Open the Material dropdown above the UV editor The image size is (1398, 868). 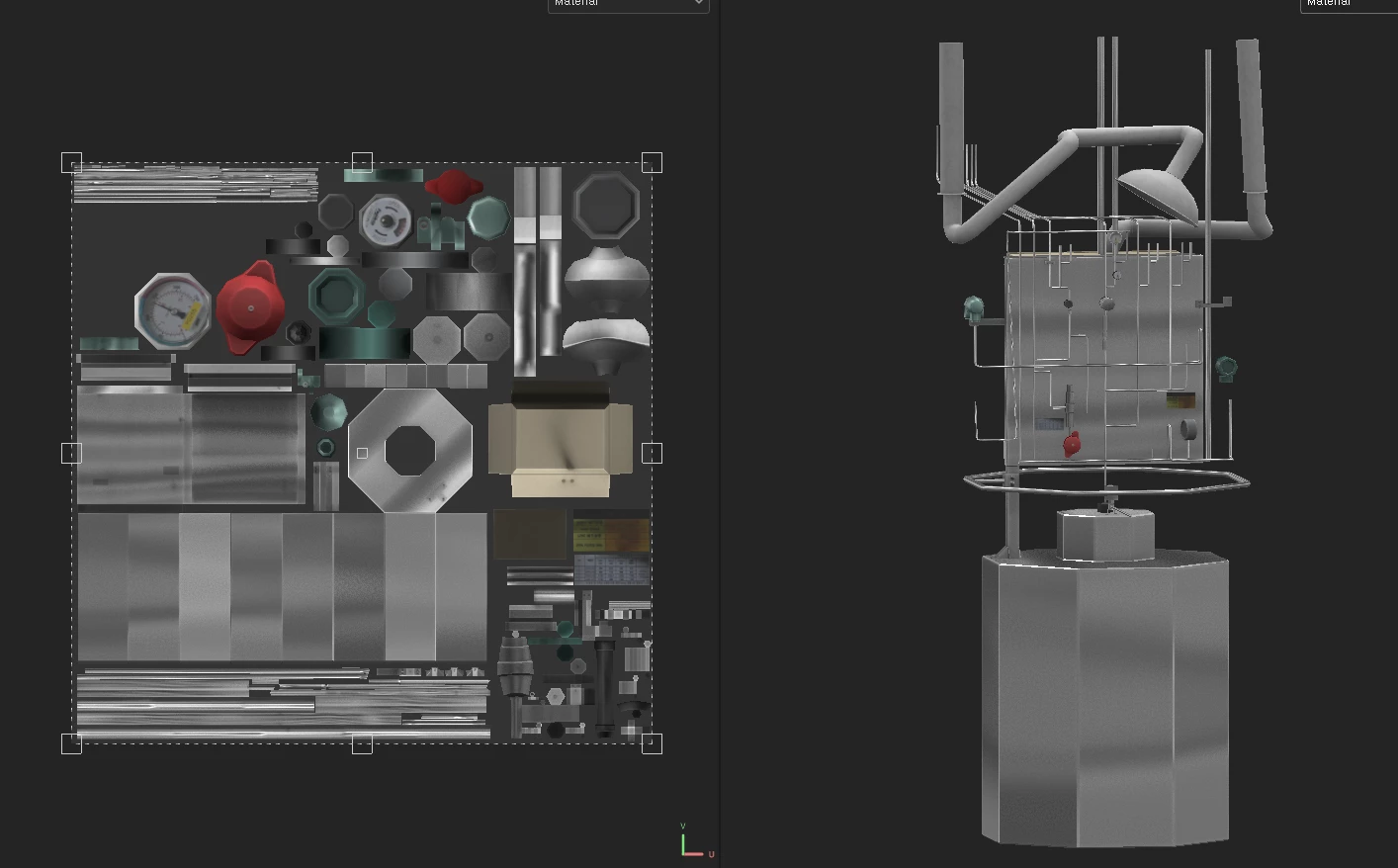point(628,4)
